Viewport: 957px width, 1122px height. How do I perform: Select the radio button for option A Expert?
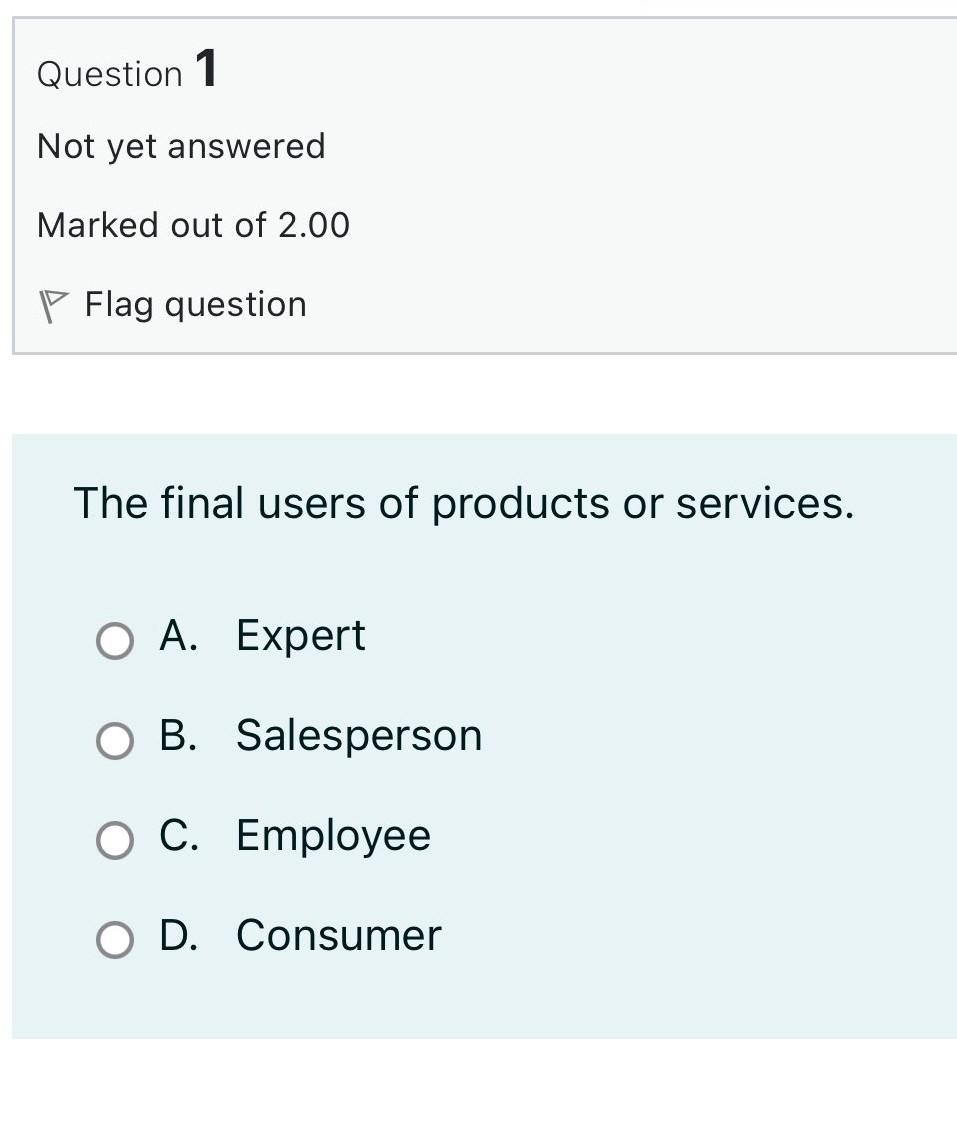(114, 641)
